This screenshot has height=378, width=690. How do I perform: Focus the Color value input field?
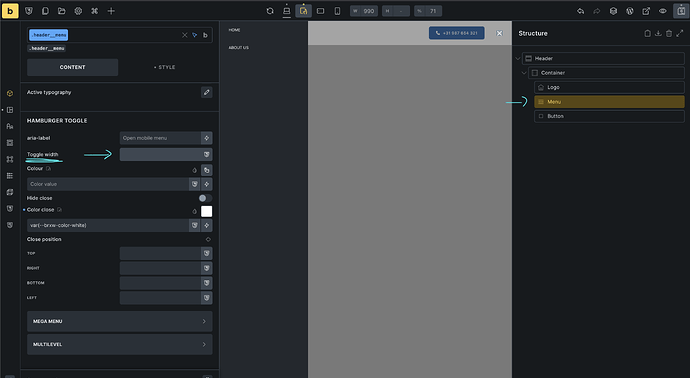point(108,184)
